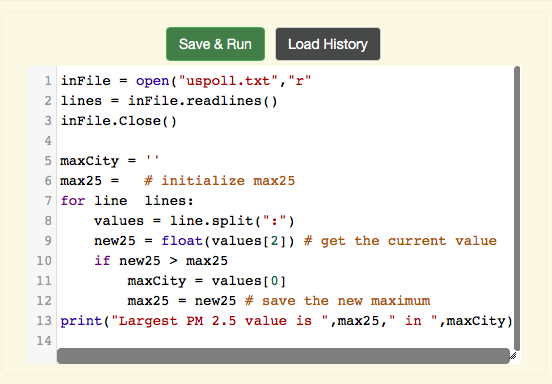Viewport: 552px width, 384px height.
Task: Click 'new25 = float(values[2])' code
Action: coord(194,241)
